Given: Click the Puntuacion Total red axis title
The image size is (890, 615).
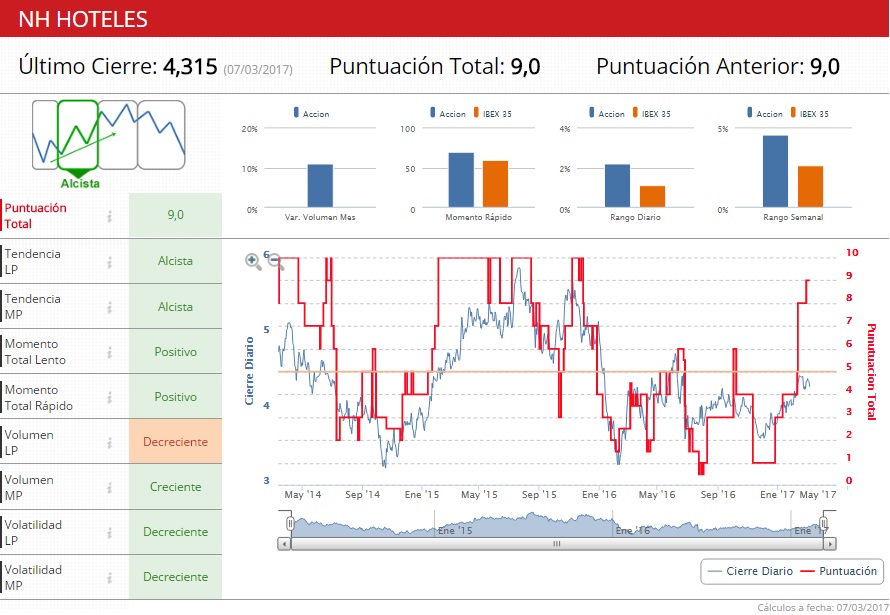Looking at the screenshot, I should [871, 372].
